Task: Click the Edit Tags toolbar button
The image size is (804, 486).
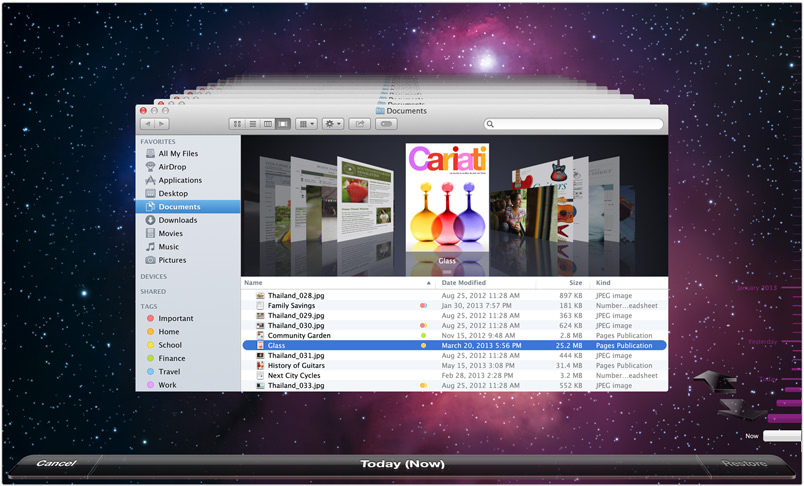Action: pos(386,124)
